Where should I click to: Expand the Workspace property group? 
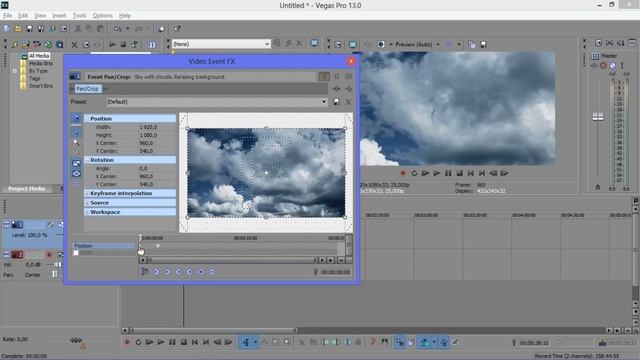coord(87,212)
